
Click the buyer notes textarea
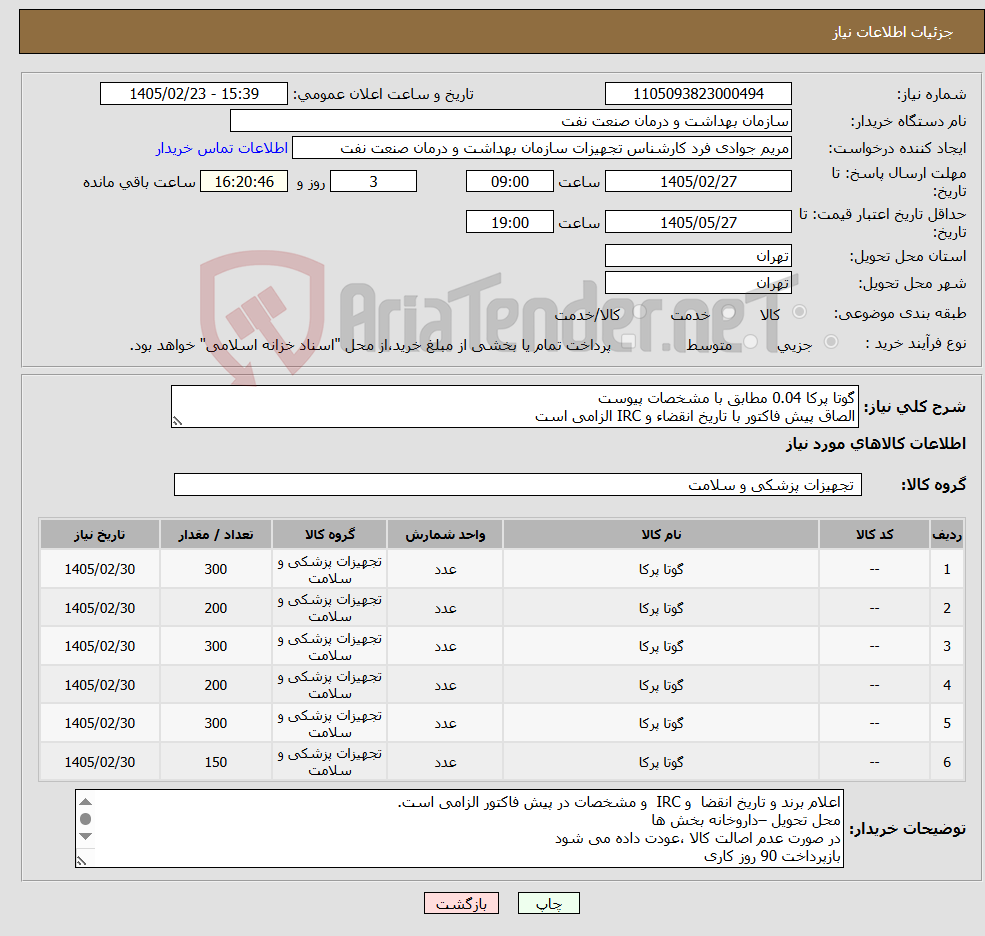tap(459, 829)
